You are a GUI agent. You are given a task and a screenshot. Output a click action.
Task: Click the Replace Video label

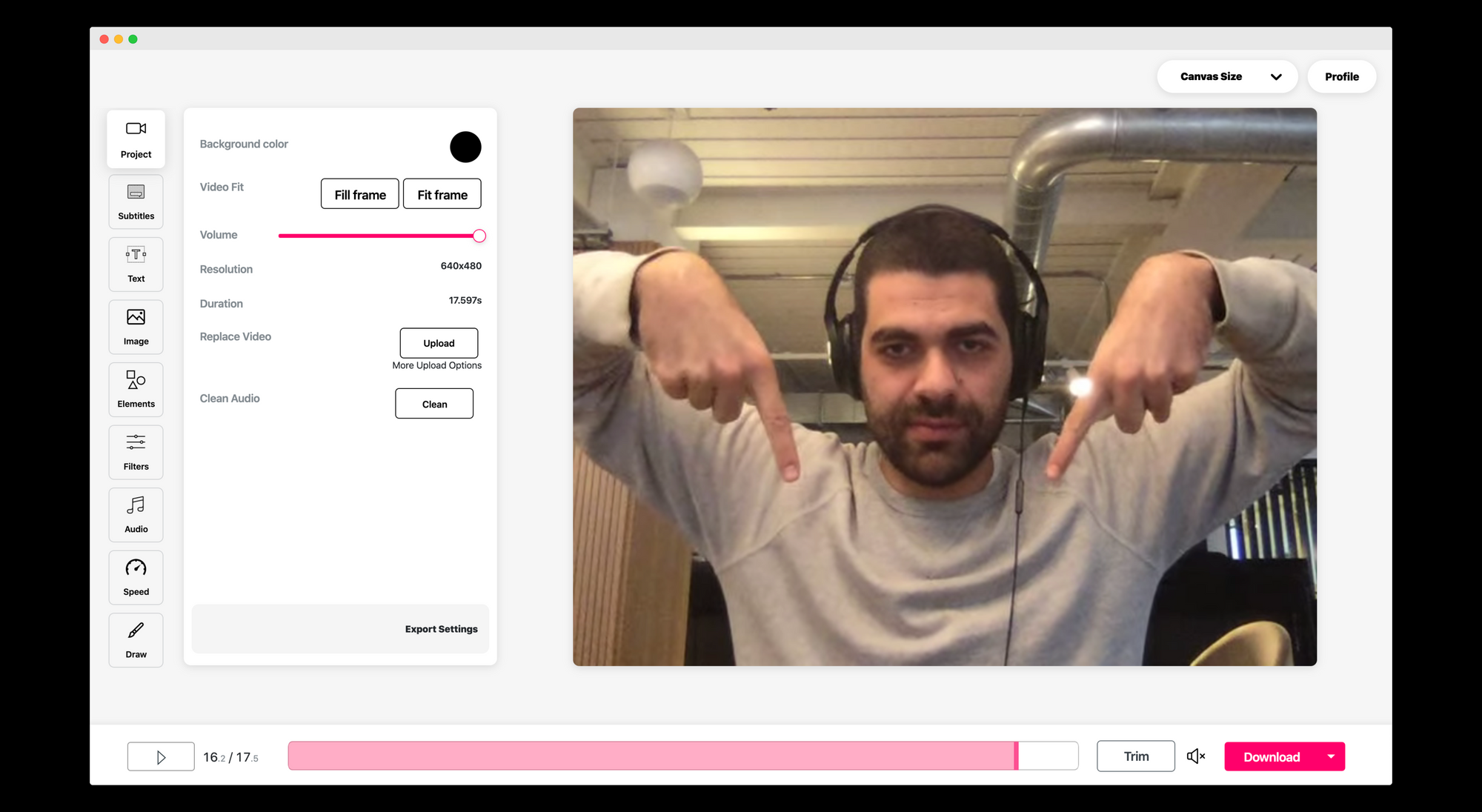tap(236, 336)
